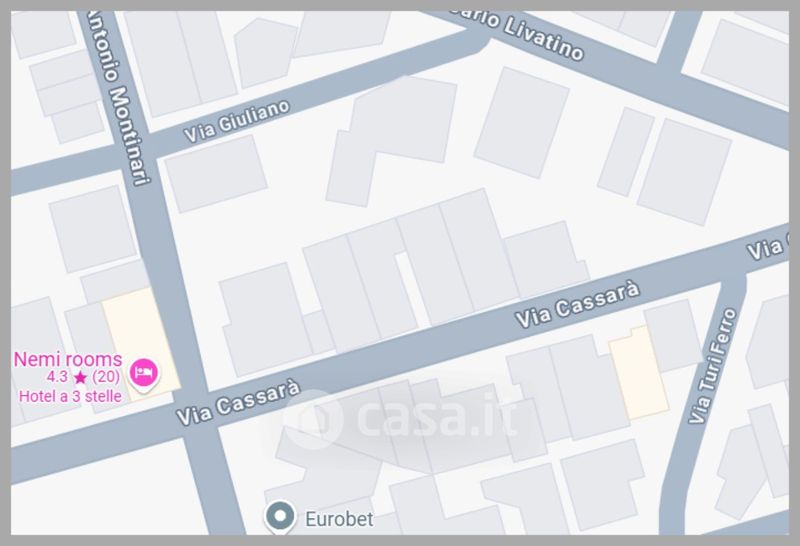Click the bed symbol inside the pink pin
The height and width of the screenshot is (546, 800).
tap(143, 371)
